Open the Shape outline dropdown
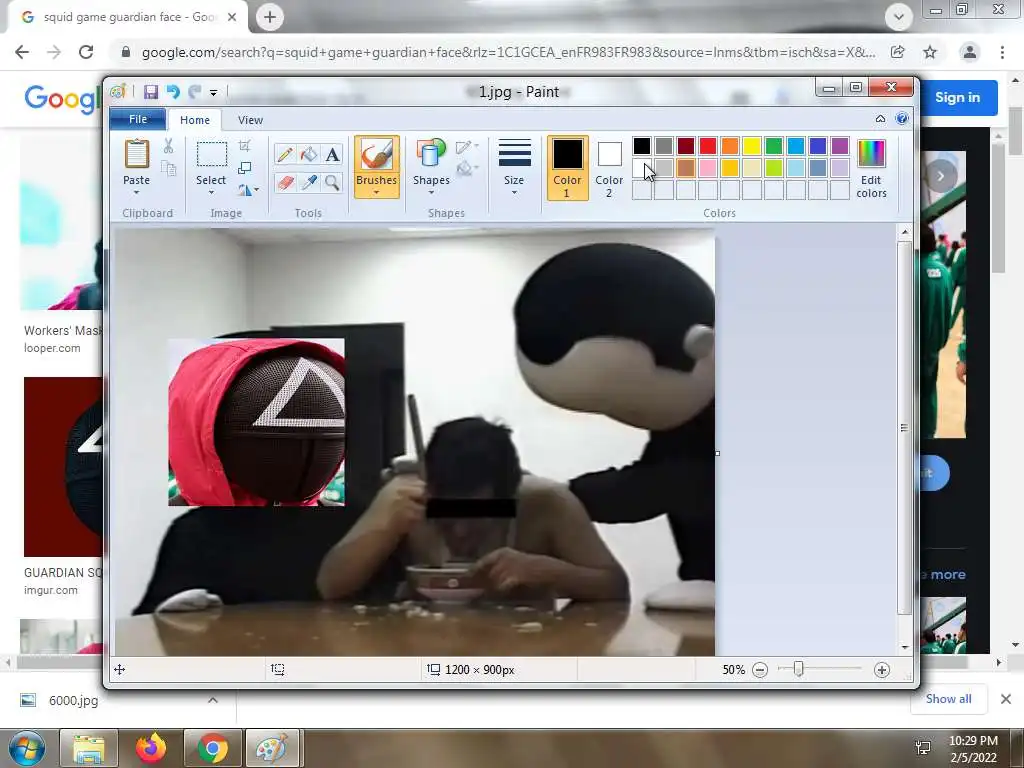Screen dimensions: 1024x768 pyautogui.click(x=467, y=146)
